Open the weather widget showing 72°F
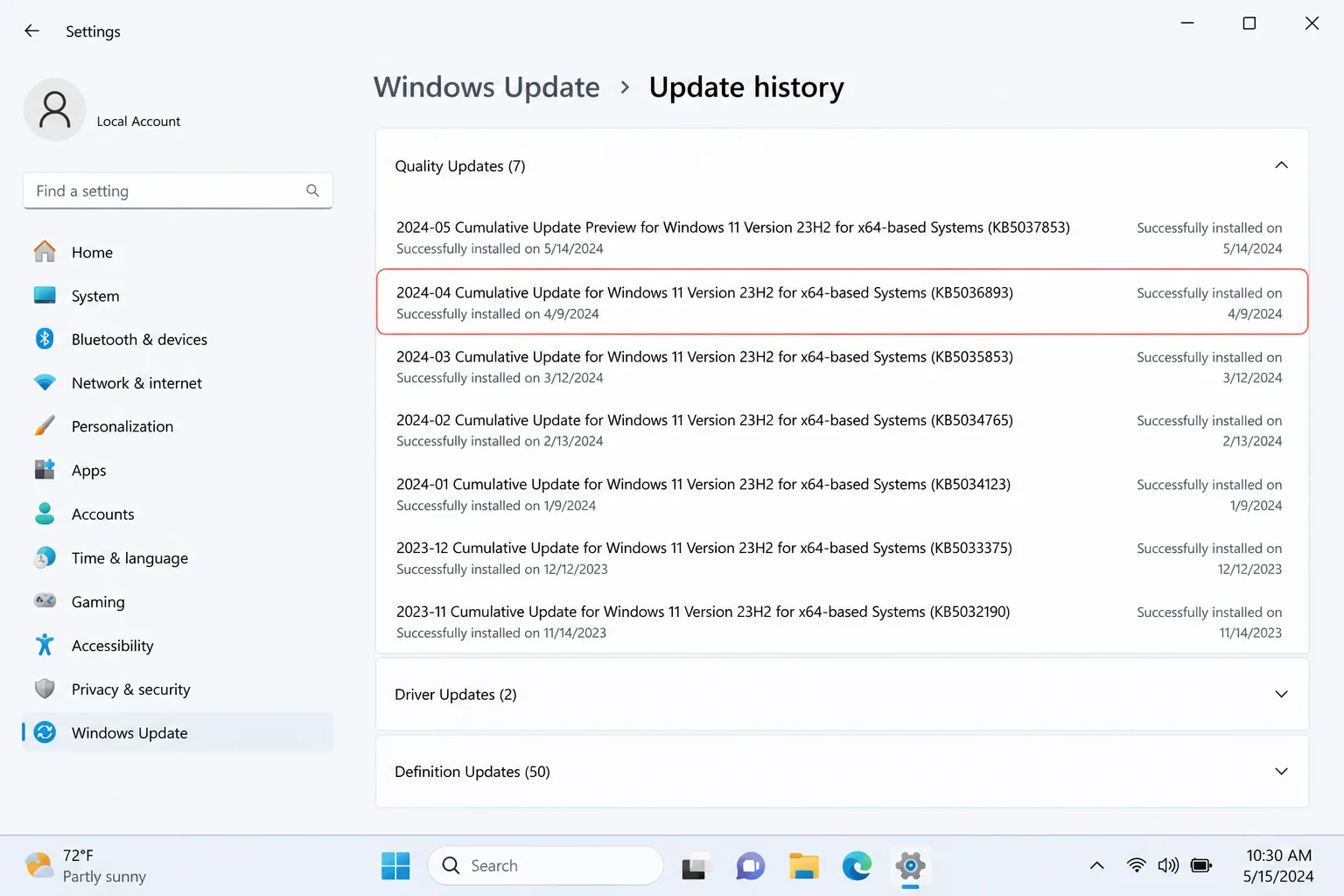Screen dimensions: 1344x896 point(86,865)
